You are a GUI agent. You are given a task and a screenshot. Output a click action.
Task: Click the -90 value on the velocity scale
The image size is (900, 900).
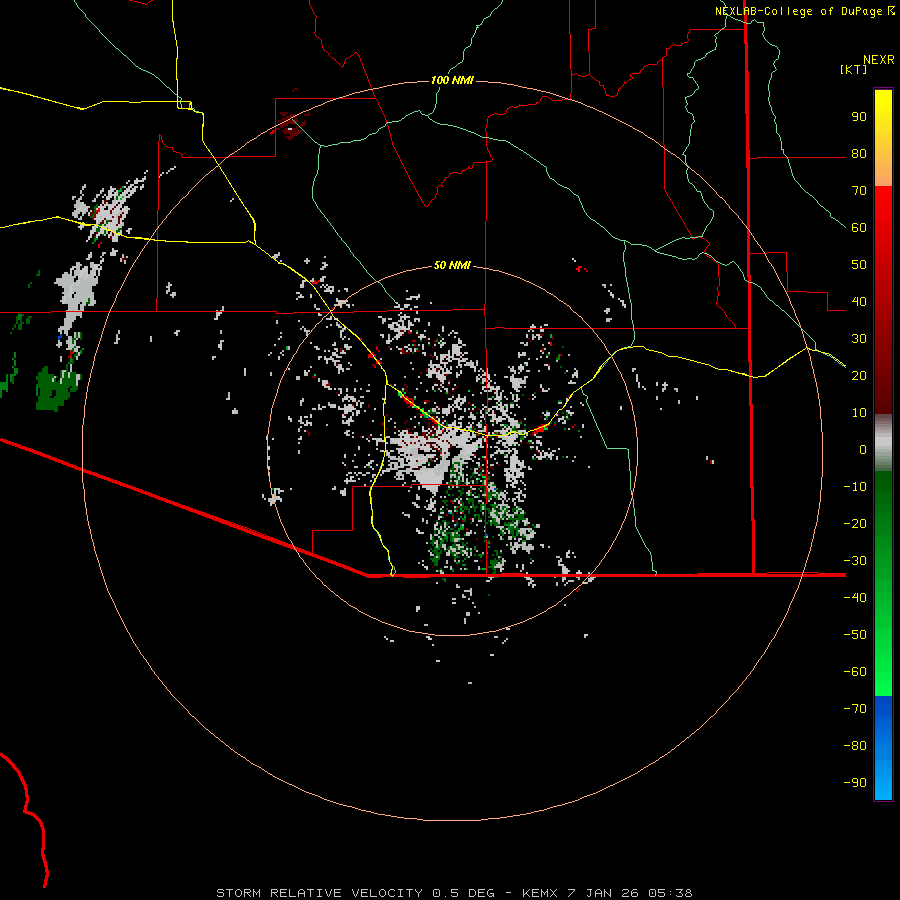(855, 783)
